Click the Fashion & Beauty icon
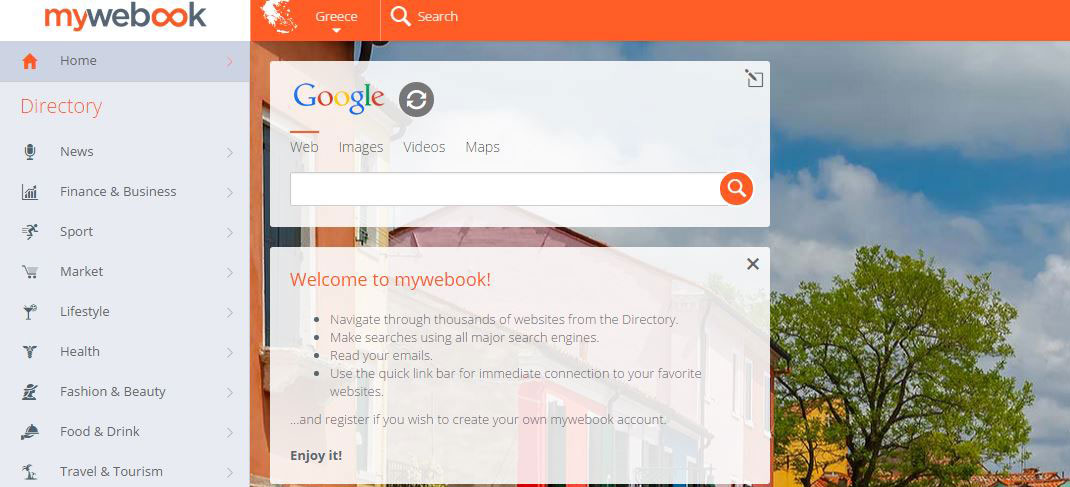 29,392
